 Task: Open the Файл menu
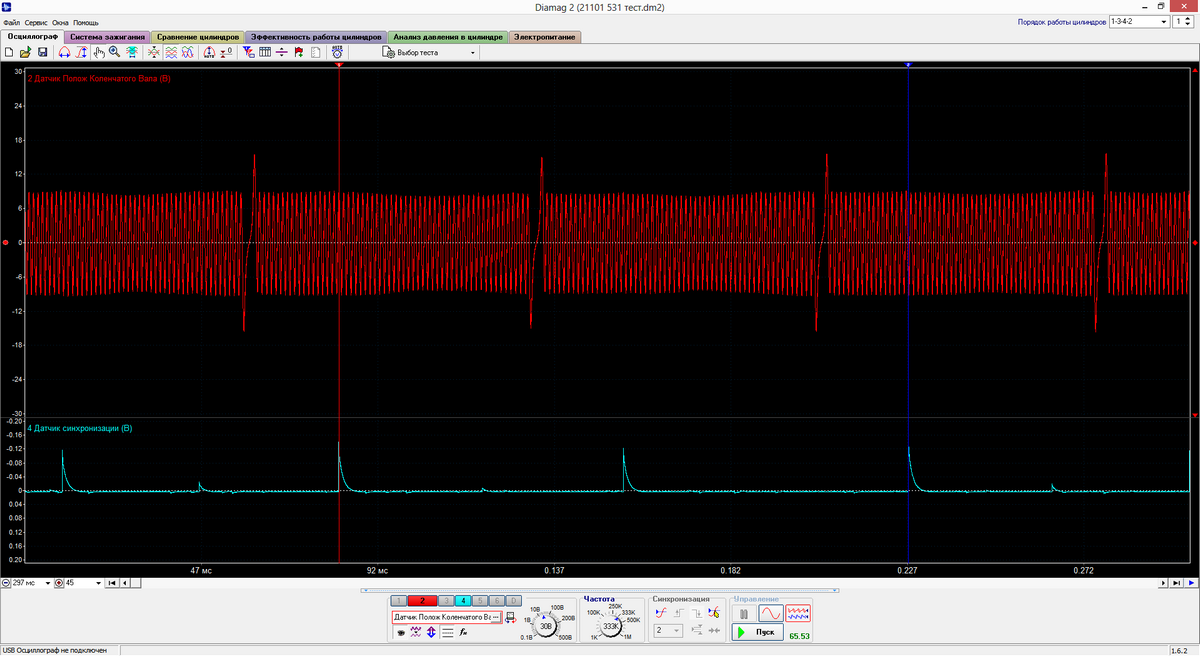pos(11,21)
